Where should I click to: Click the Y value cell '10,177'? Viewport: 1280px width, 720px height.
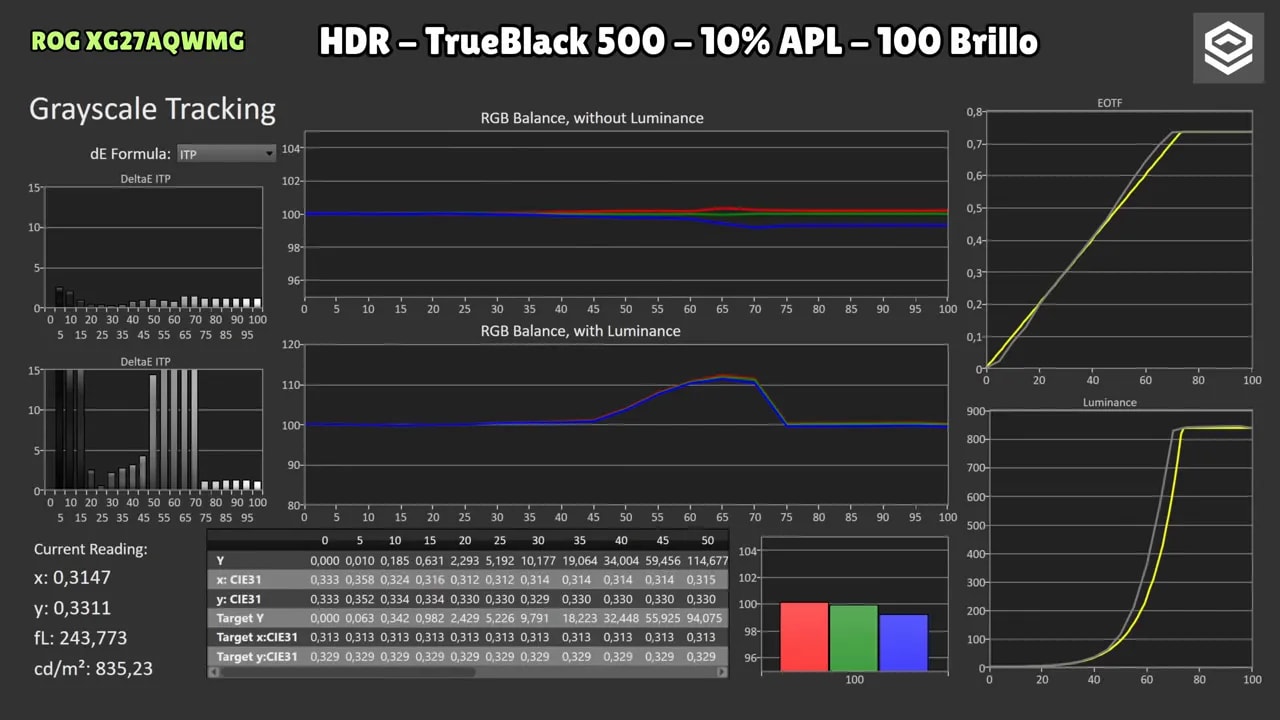539,561
